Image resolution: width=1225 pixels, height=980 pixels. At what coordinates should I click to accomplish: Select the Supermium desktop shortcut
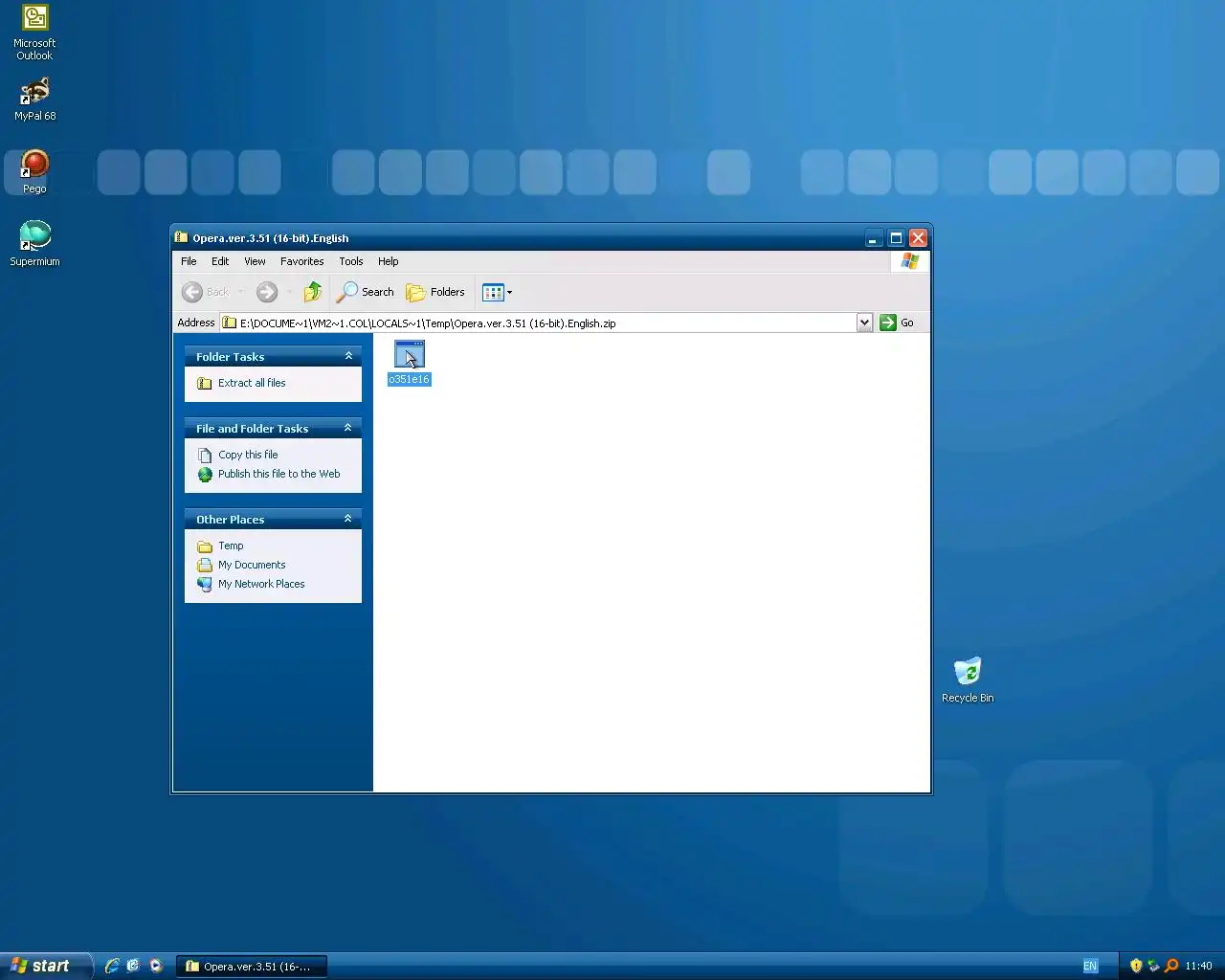pos(34,243)
